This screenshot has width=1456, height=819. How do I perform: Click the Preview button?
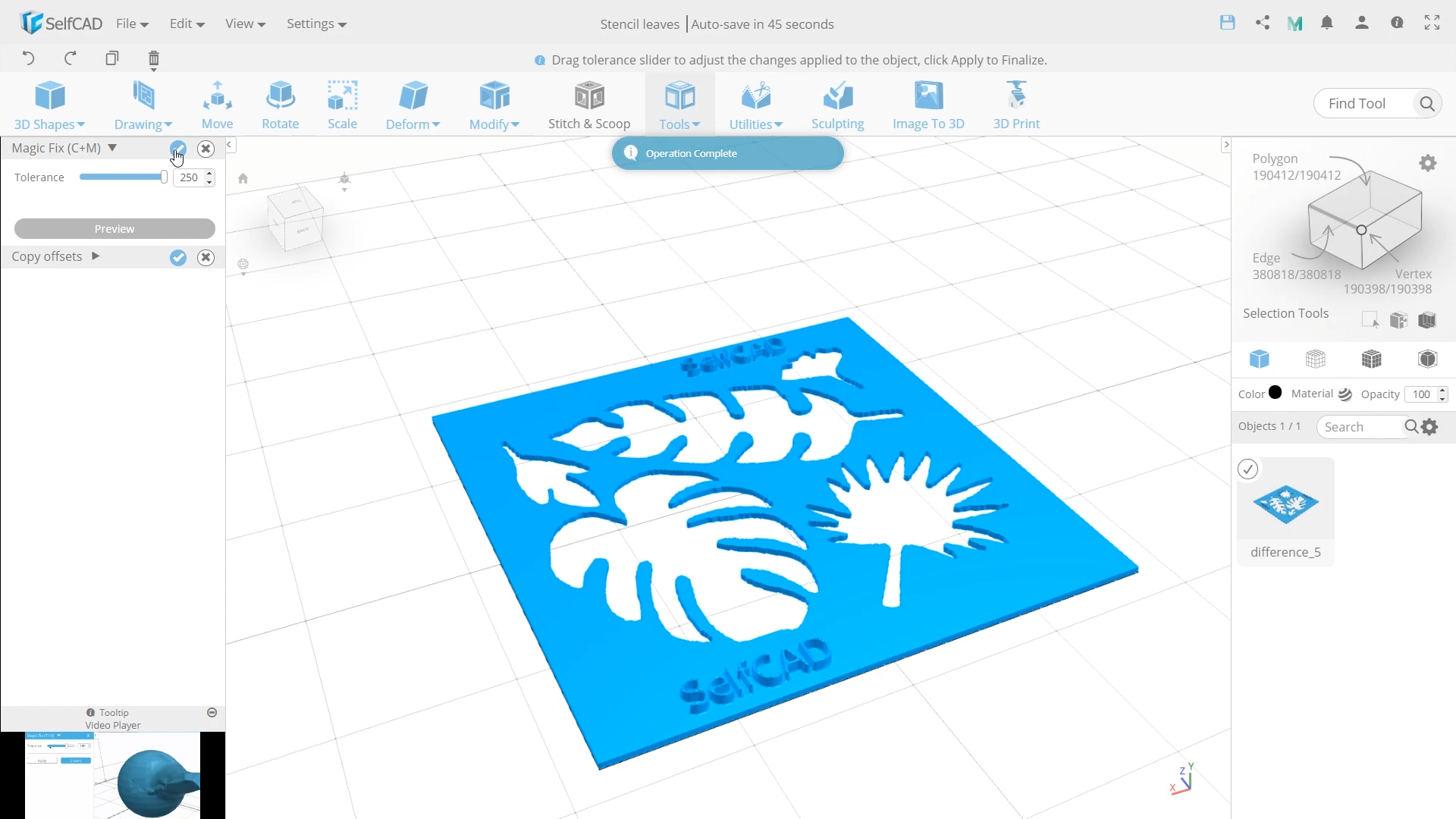[x=115, y=229]
